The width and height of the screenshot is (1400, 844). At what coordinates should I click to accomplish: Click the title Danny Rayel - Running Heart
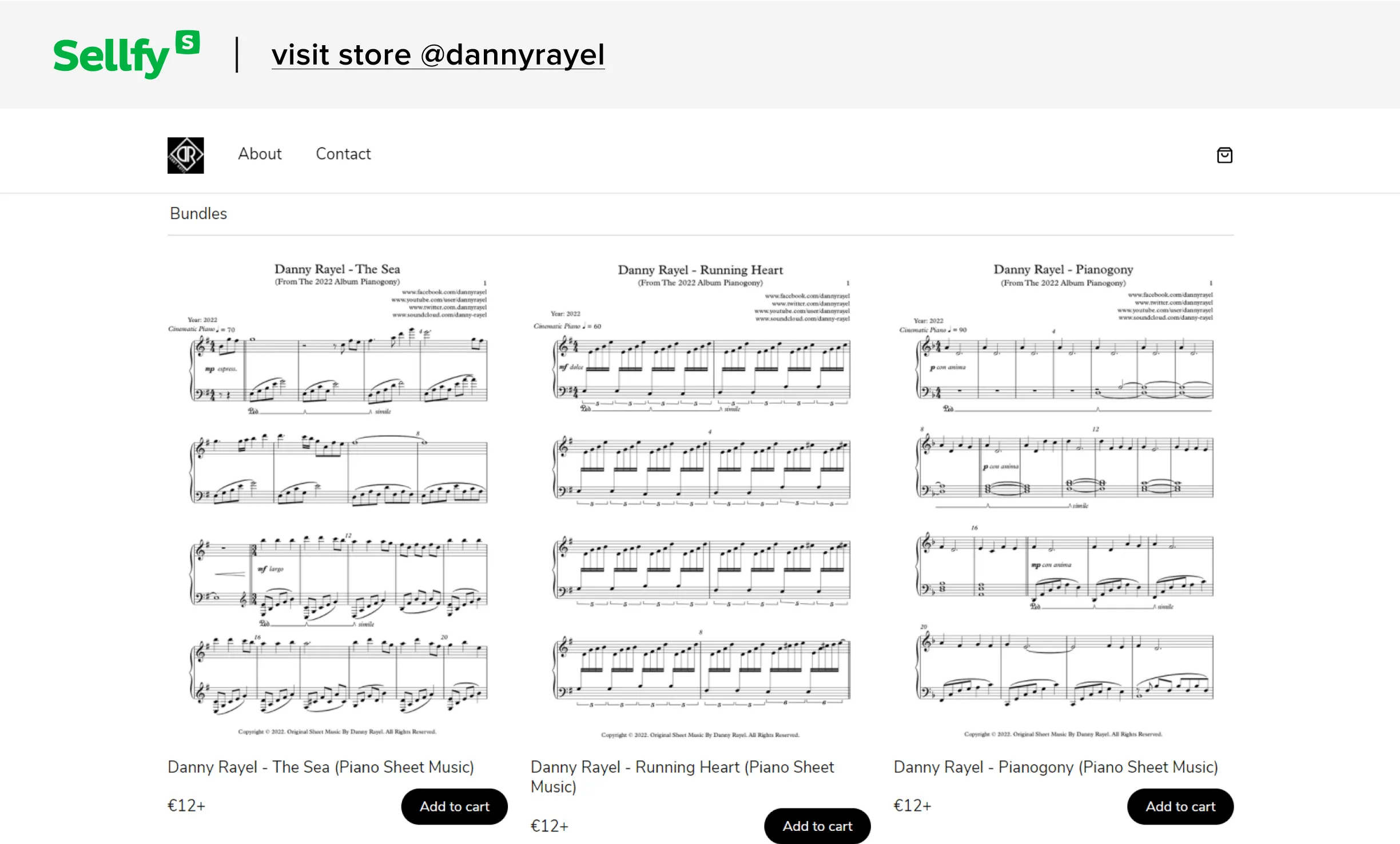tap(682, 777)
